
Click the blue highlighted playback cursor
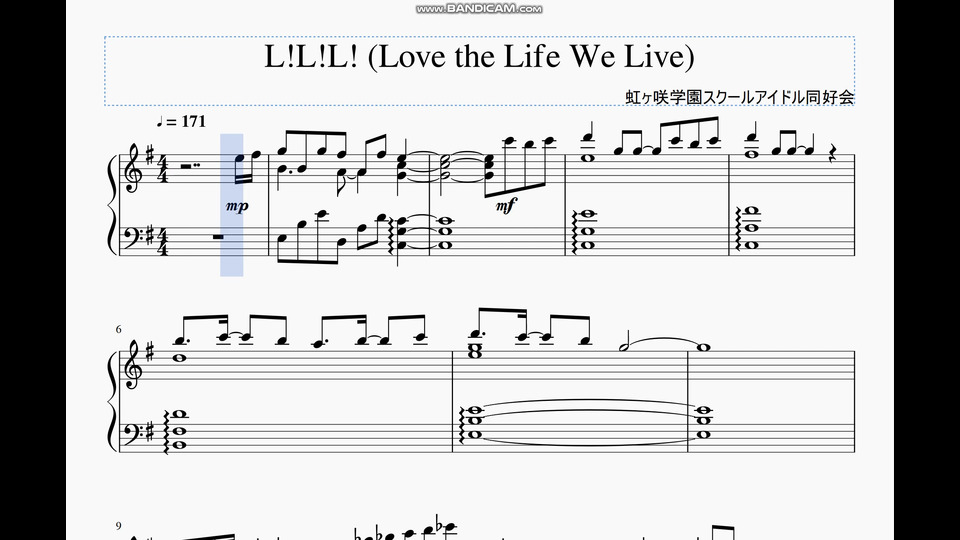point(231,205)
